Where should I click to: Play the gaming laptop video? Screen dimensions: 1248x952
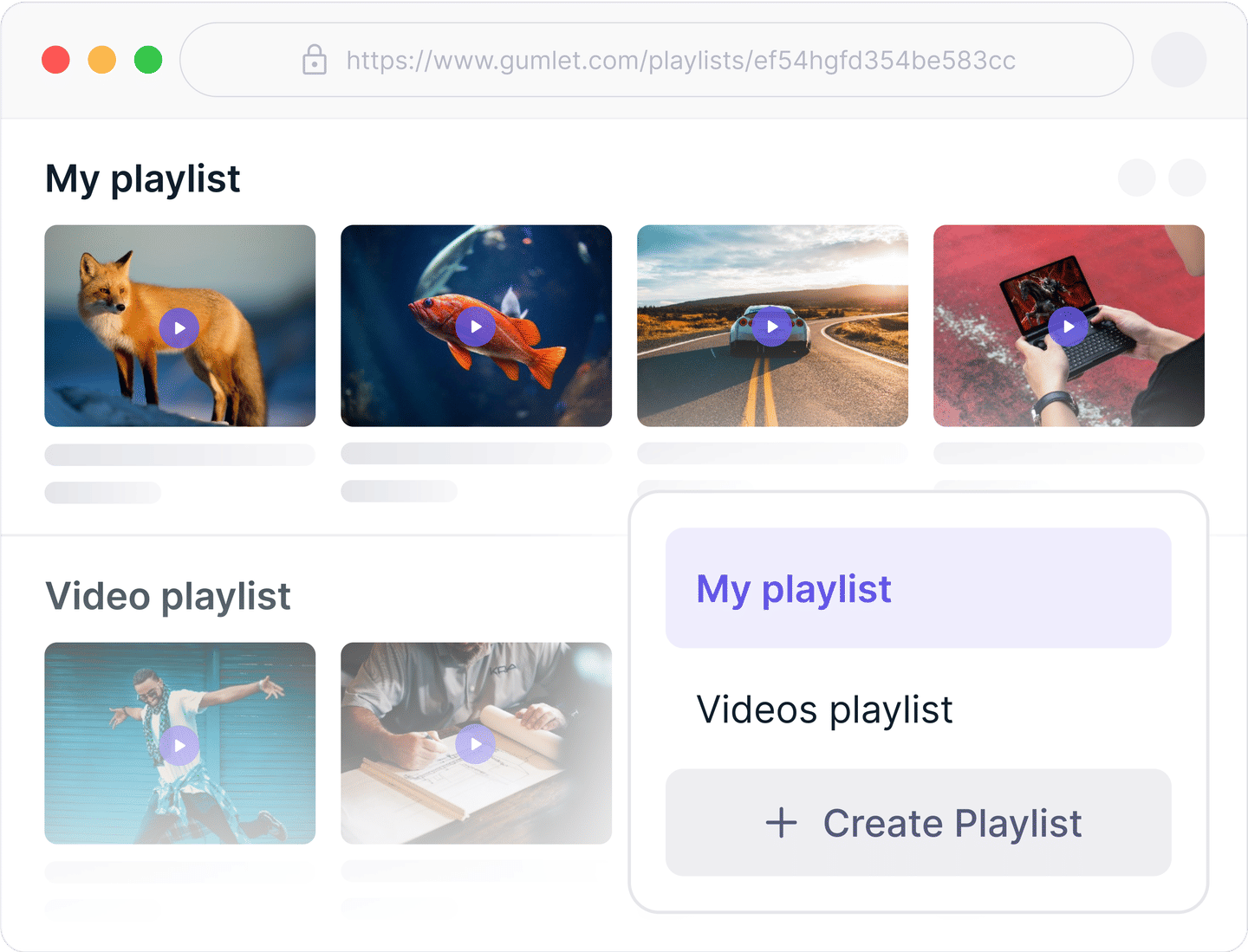pos(1069,327)
